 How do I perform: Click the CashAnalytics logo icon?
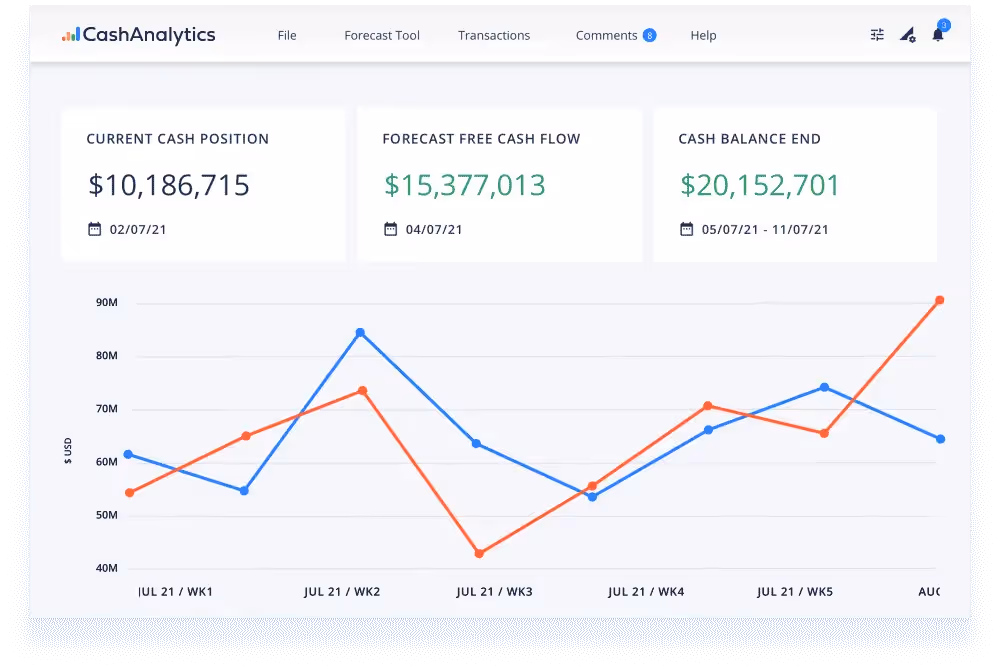[74, 34]
